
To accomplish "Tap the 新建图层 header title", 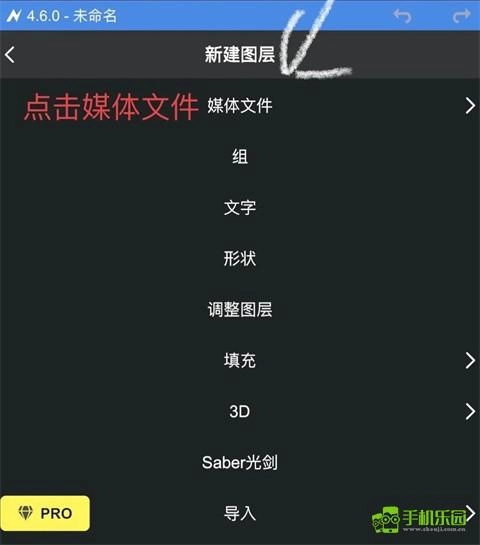I will pyautogui.click(x=239, y=55).
